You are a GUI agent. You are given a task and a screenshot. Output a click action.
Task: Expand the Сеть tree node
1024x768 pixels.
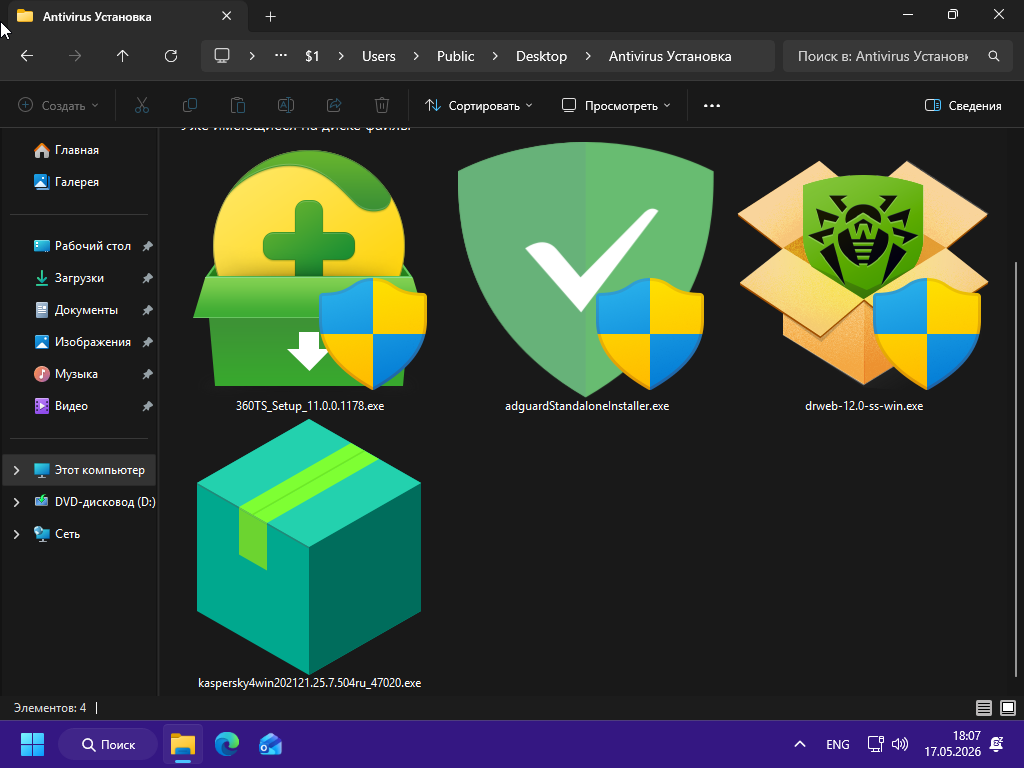16,534
